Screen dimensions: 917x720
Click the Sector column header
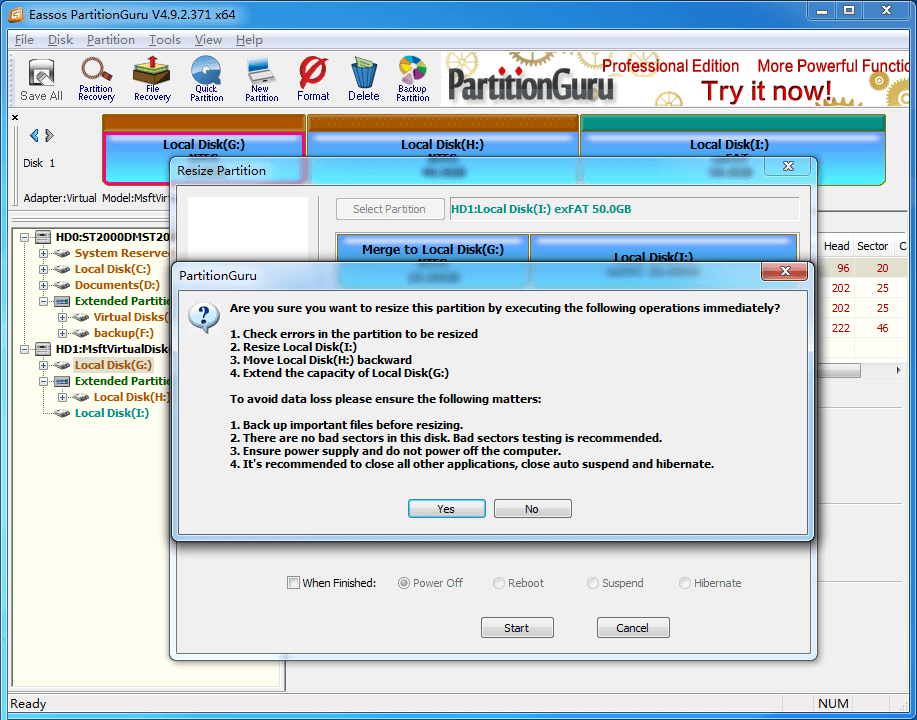coord(873,246)
